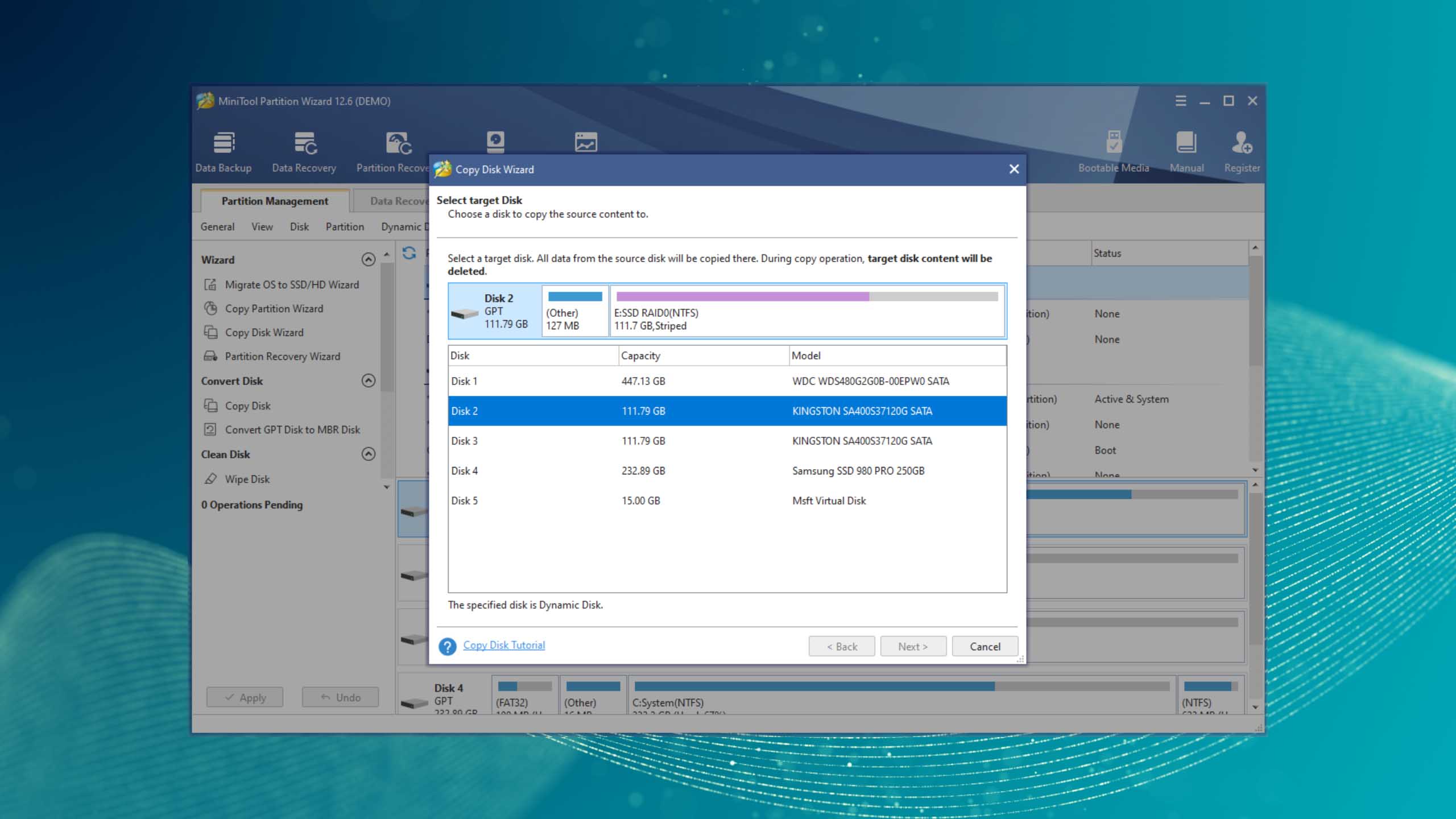Click the Register icon

(x=1242, y=152)
